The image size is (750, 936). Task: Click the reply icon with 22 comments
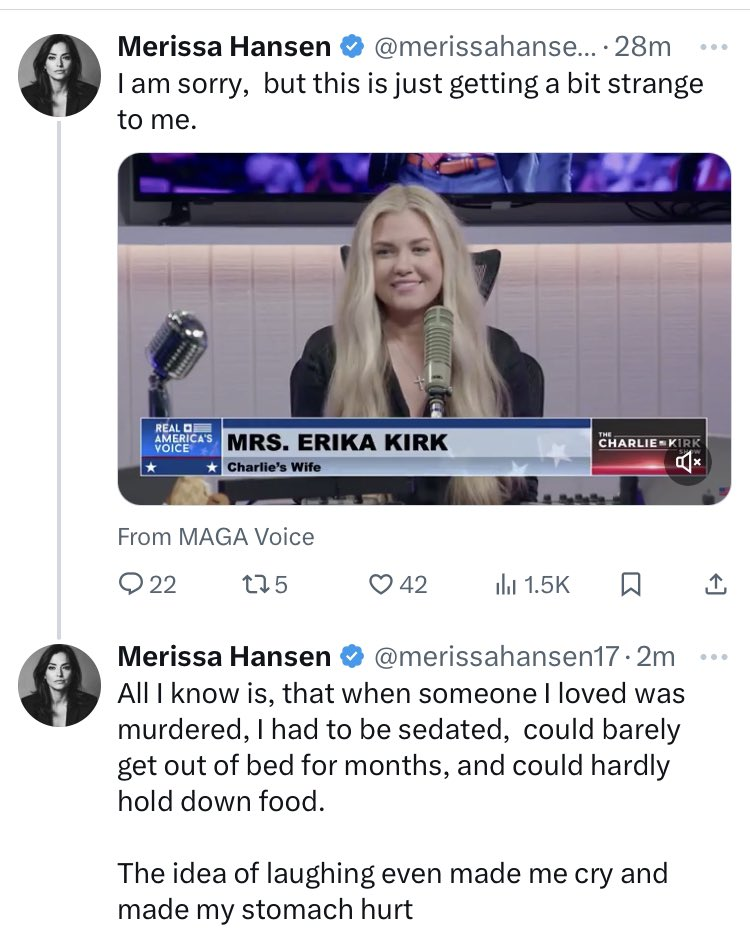(x=133, y=585)
